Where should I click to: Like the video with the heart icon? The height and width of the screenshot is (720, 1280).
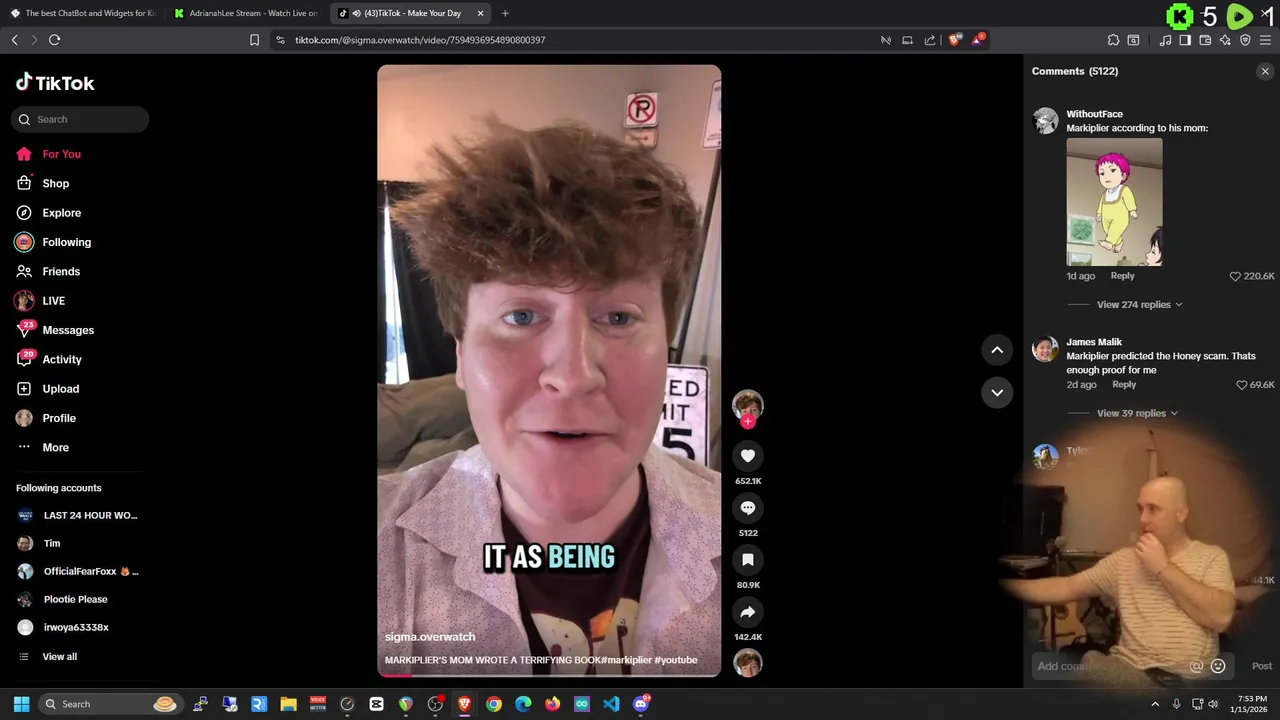747,456
